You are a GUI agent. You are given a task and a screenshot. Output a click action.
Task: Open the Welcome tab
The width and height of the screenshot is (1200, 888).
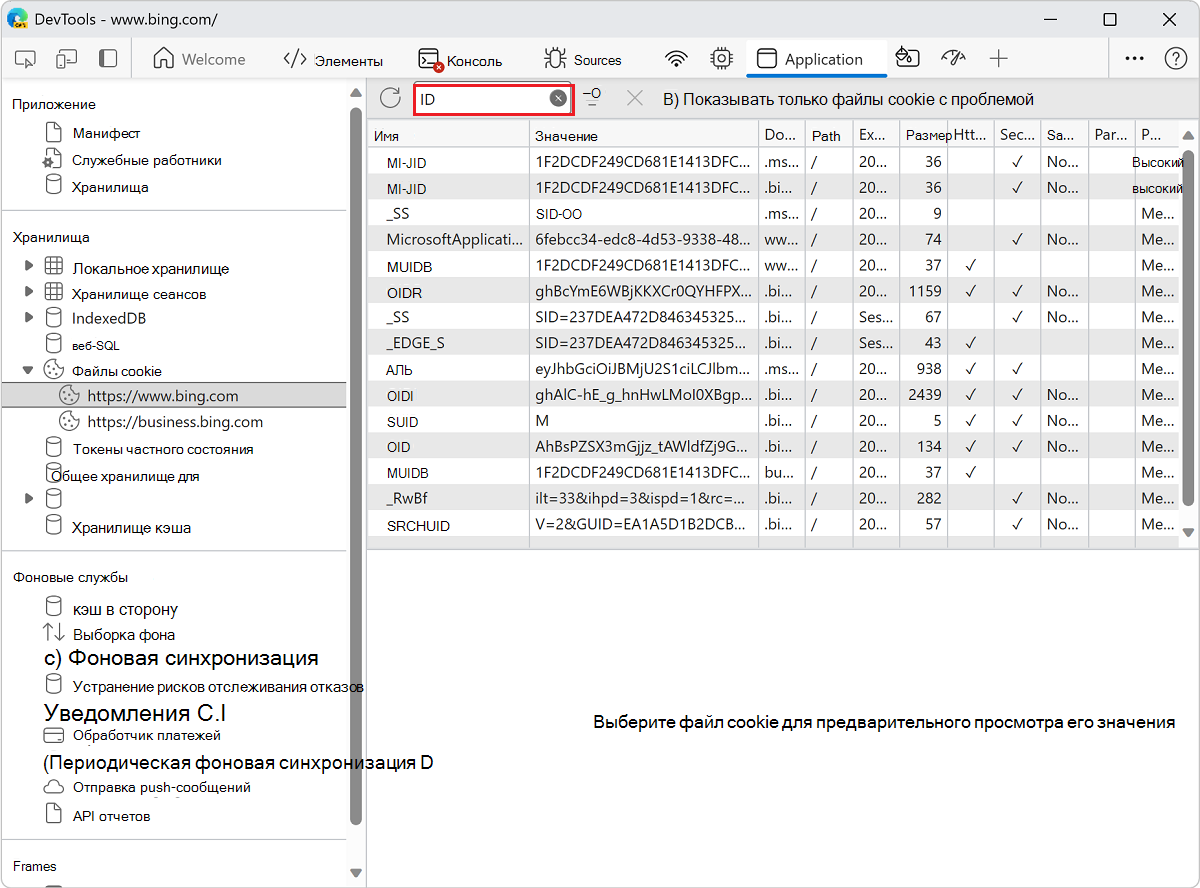[x=199, y=59]
